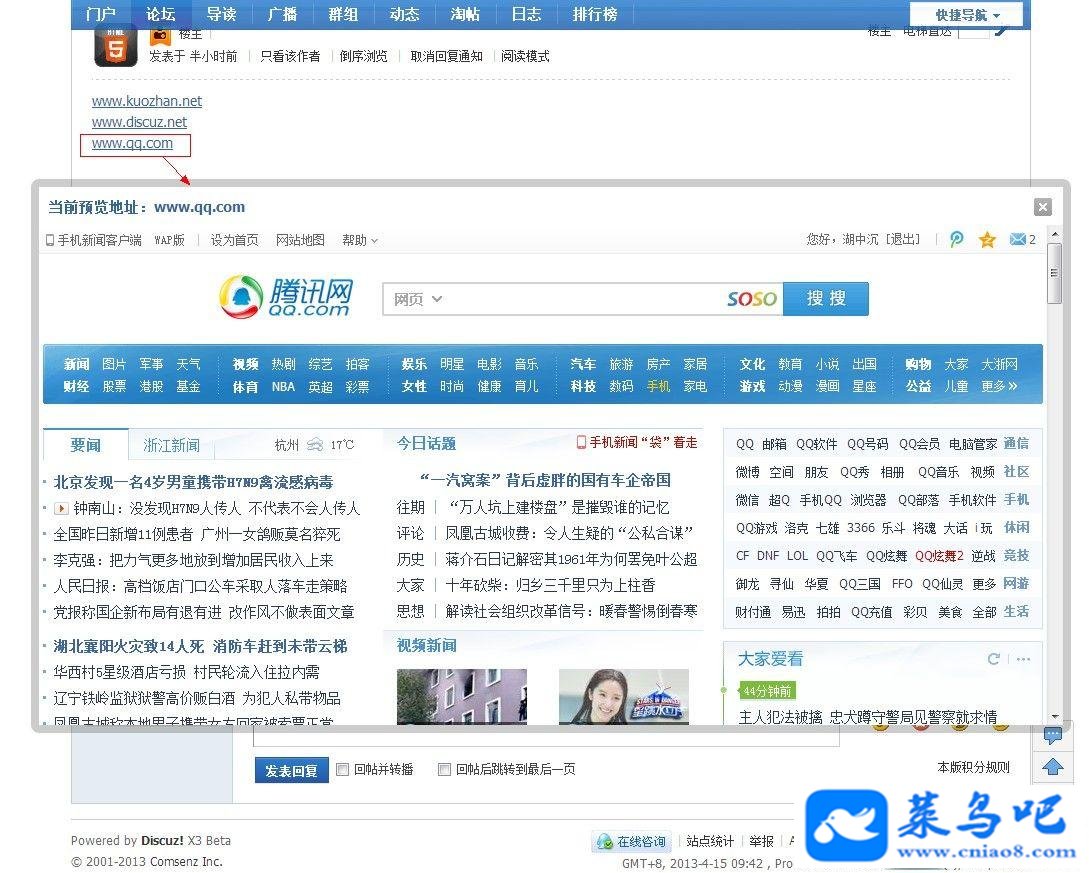
Task: Click the HTML5 avatar icon of the poster
Action: [115, 47]
